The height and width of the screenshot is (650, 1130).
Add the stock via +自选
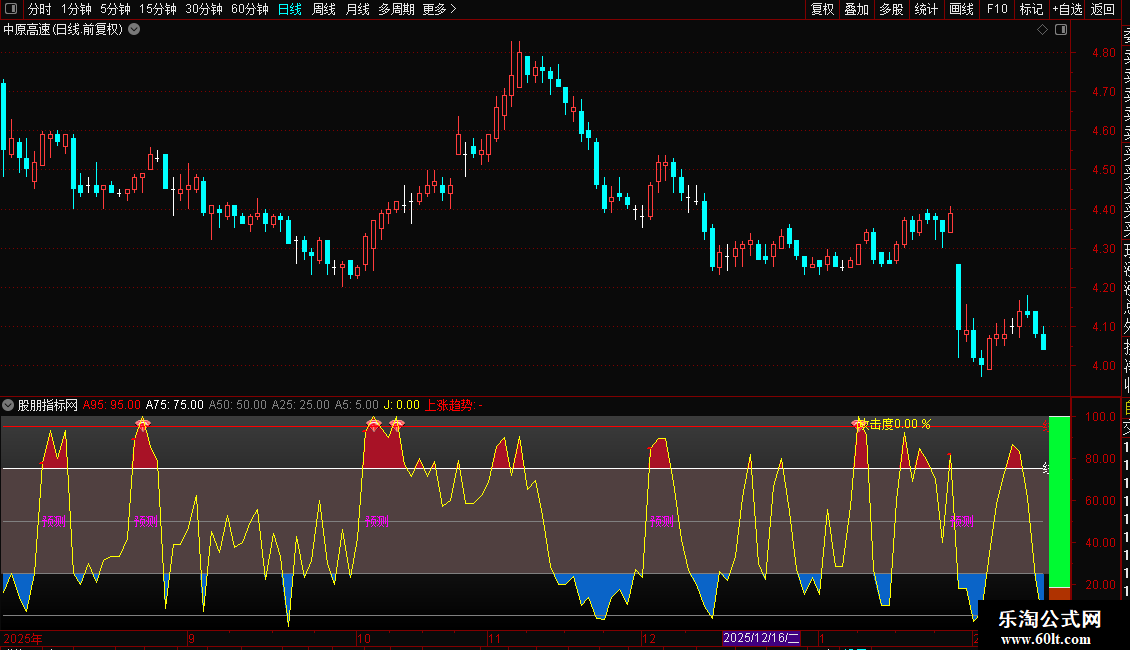[1067, 9]
